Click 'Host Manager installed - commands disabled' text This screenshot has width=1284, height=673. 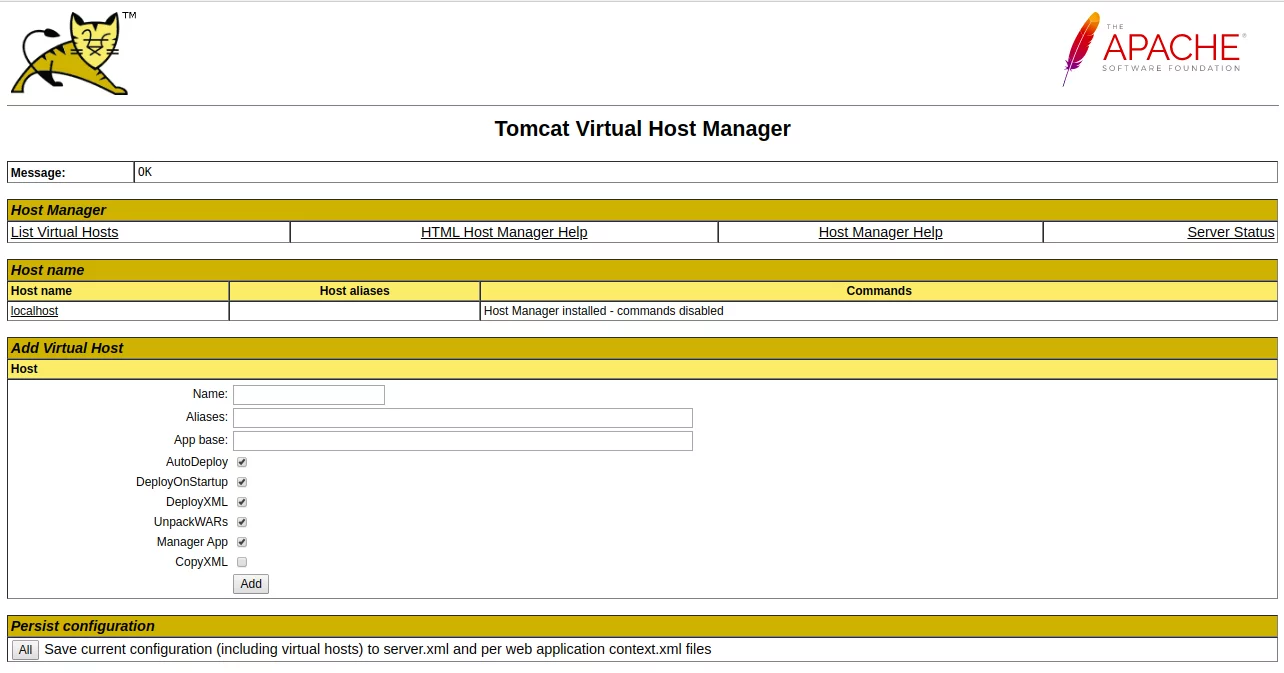603,311
